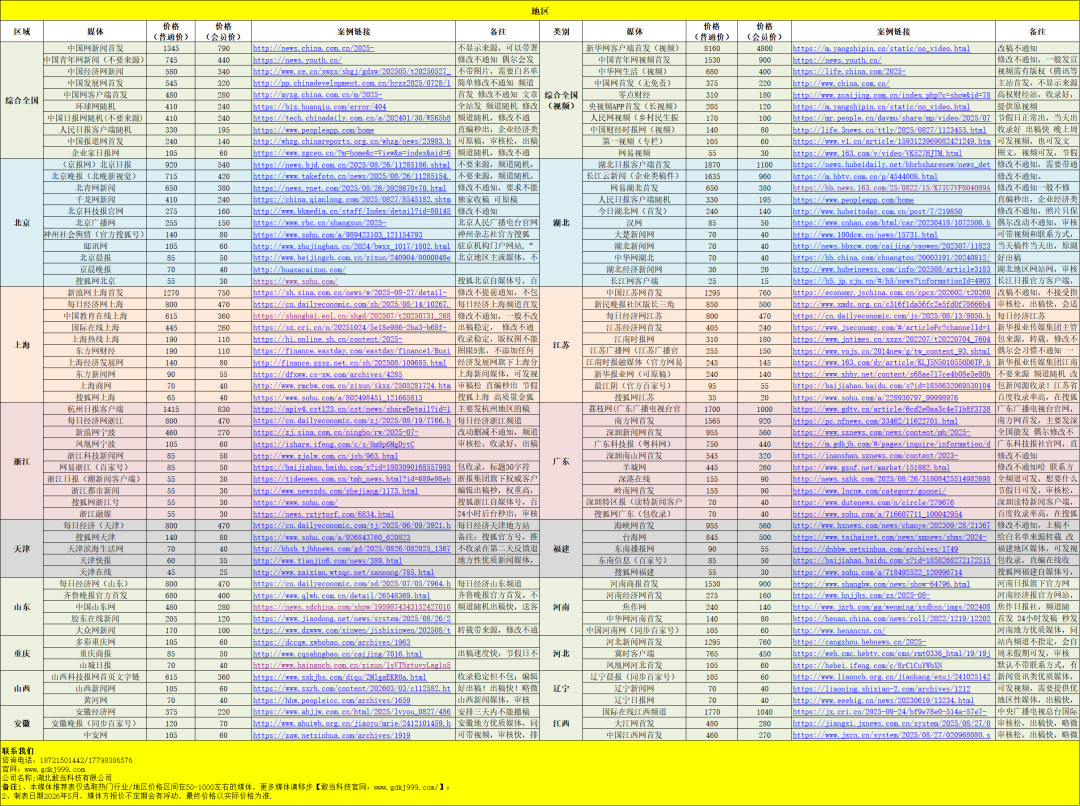Screen dimensions: 1080x806
Task: Select the 上海 region cell
Action: click(22, 344)
